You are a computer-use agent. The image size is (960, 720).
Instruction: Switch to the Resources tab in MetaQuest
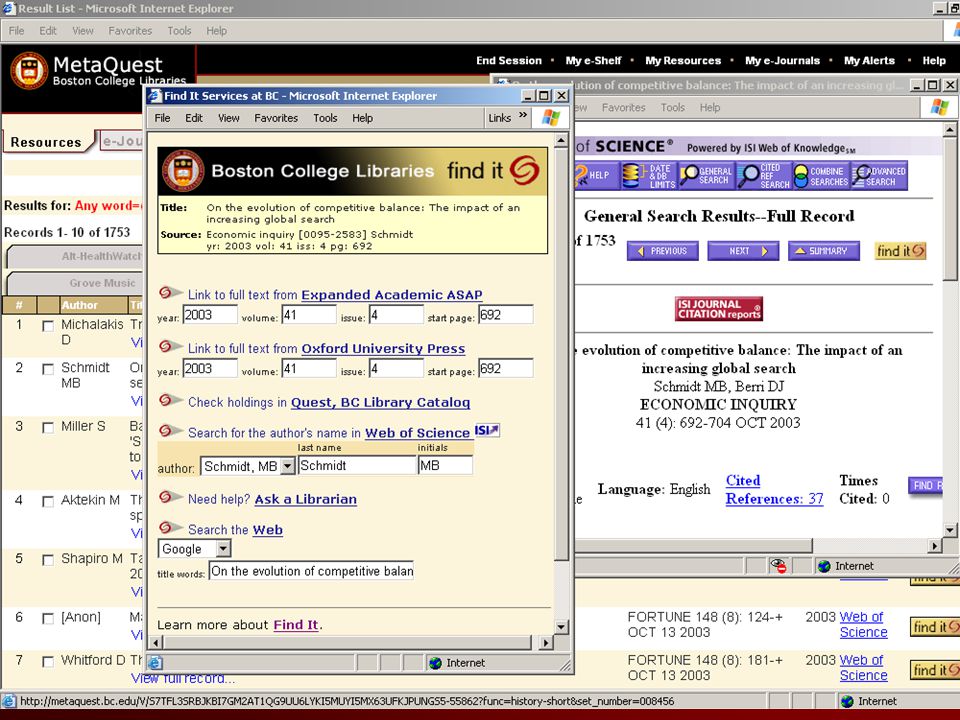pyautogui.click(x=47, y=142)
